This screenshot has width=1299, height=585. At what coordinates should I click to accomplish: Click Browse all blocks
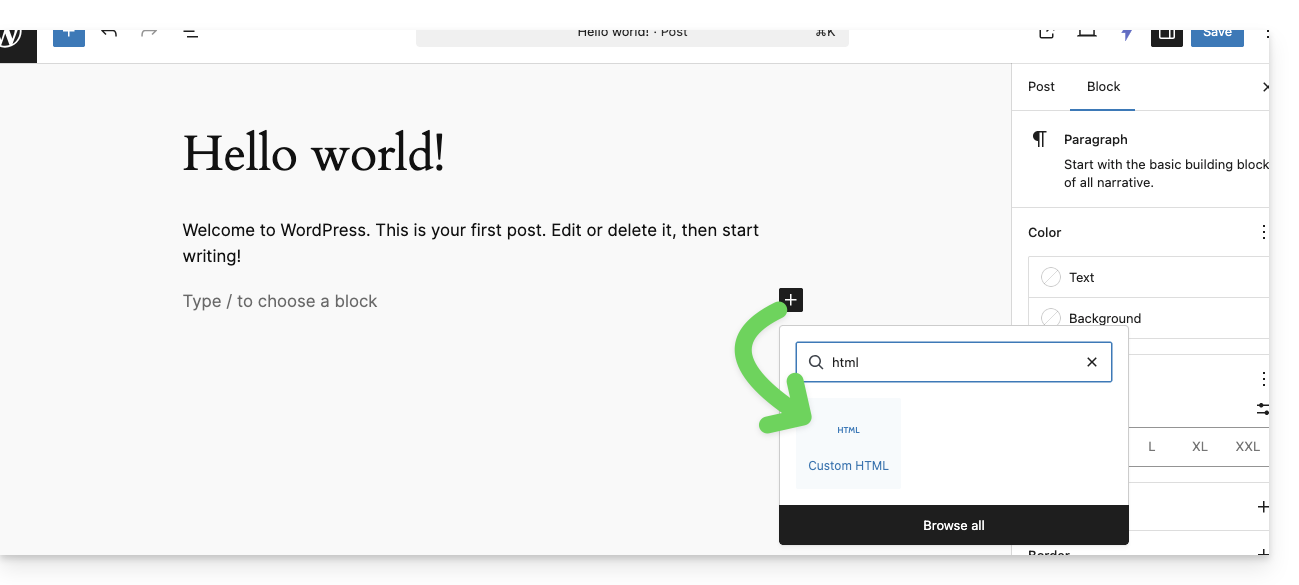coord(954,525)
